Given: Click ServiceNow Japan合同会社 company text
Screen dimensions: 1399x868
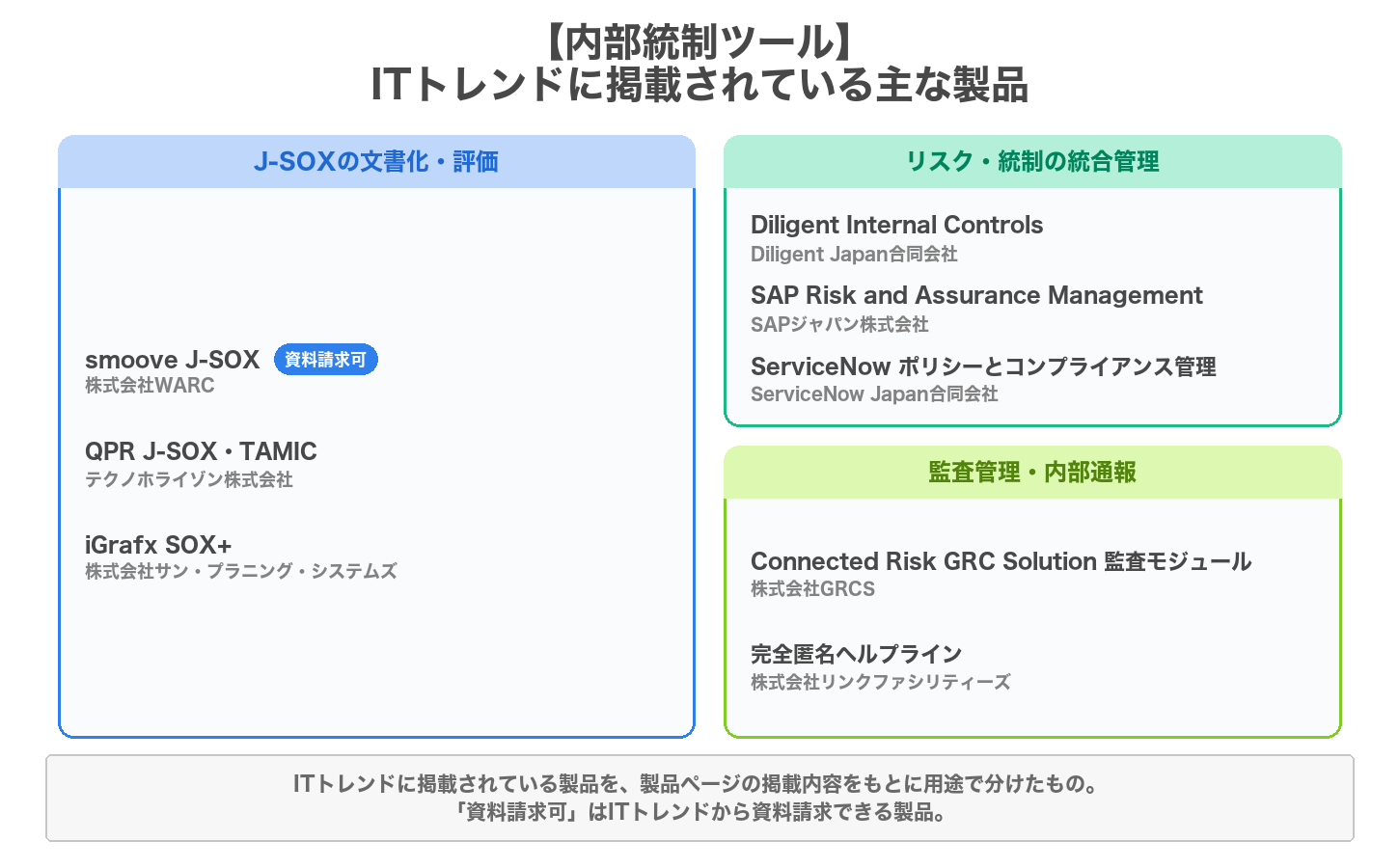Looking at the screenshot, I should 874,393.
